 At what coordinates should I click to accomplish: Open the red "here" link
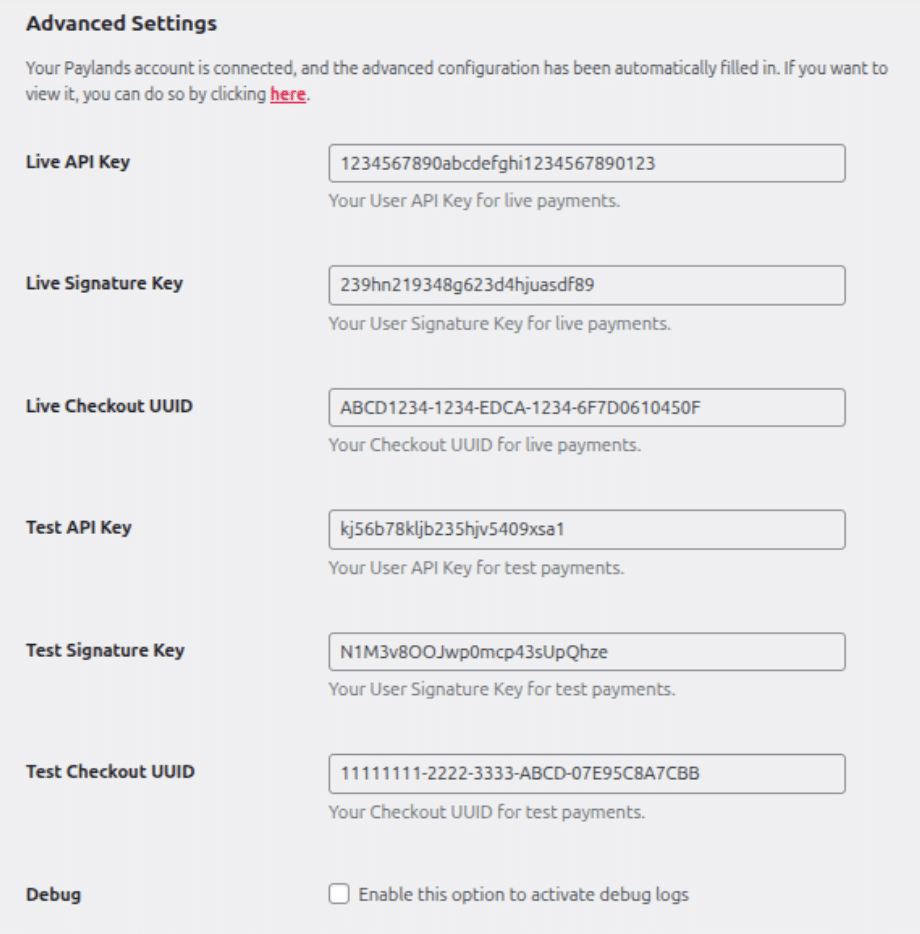(287, 96)
